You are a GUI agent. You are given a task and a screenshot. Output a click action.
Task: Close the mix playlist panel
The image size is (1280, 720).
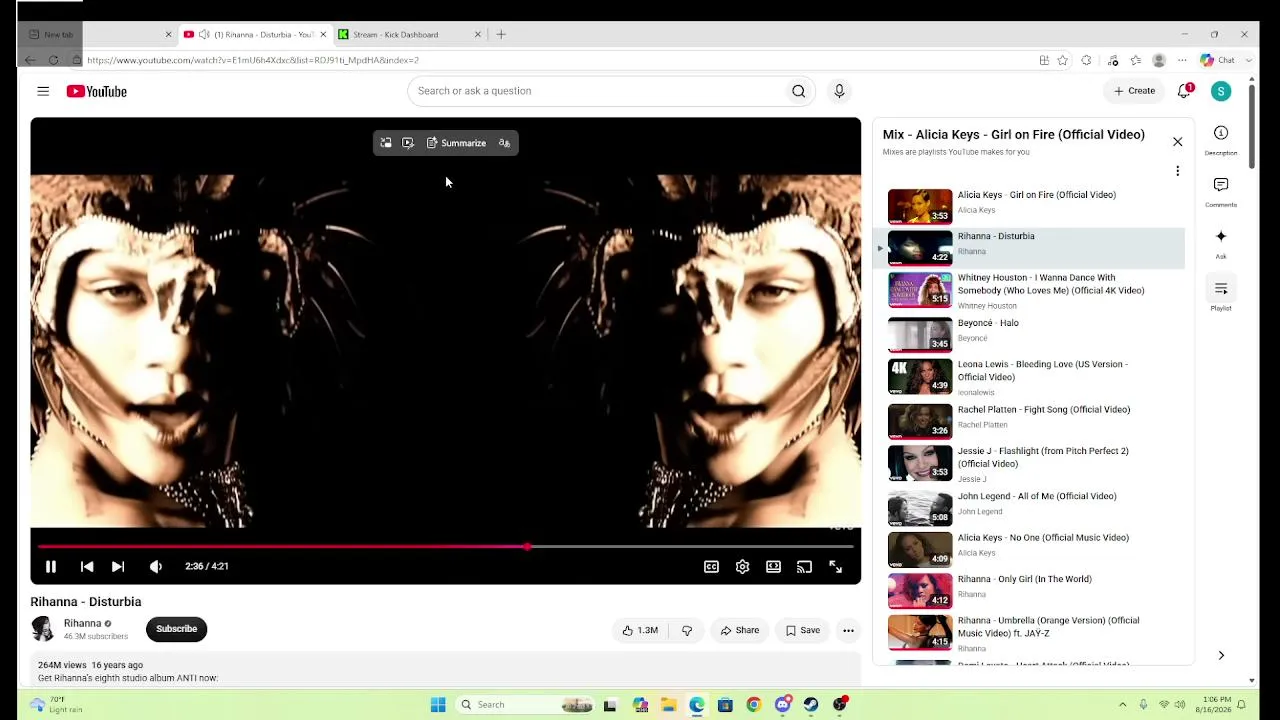[1177, 142]
